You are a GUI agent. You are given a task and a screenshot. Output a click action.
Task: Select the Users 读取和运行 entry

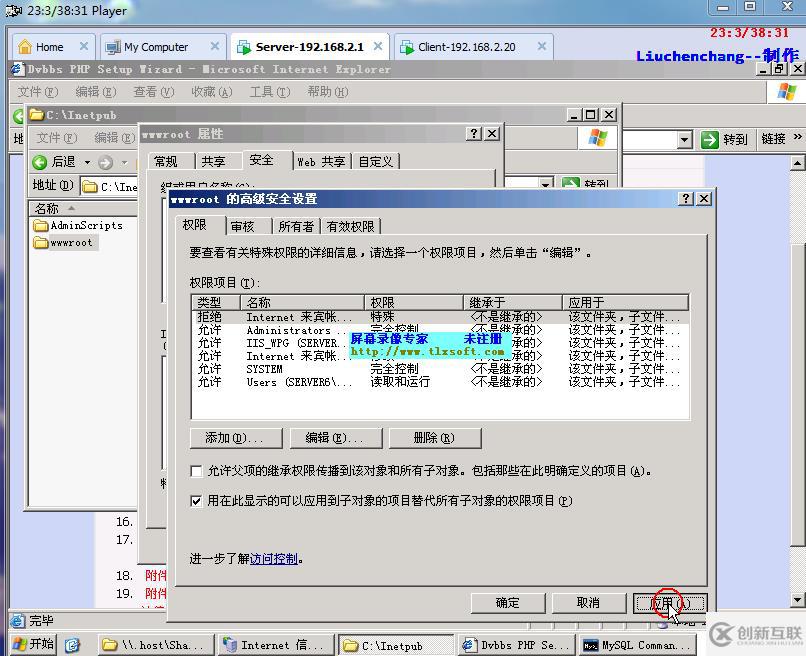pyautogui.click(x=440, y=382)
